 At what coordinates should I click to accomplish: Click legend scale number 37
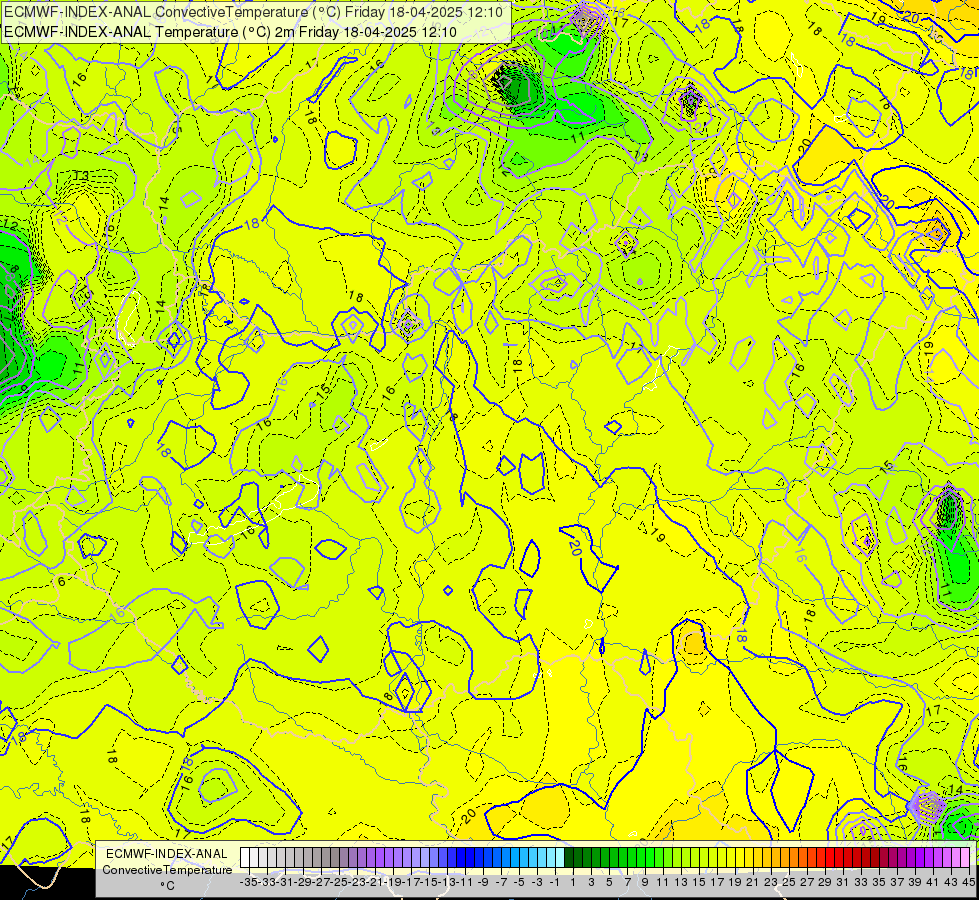(x=897, y=882)
